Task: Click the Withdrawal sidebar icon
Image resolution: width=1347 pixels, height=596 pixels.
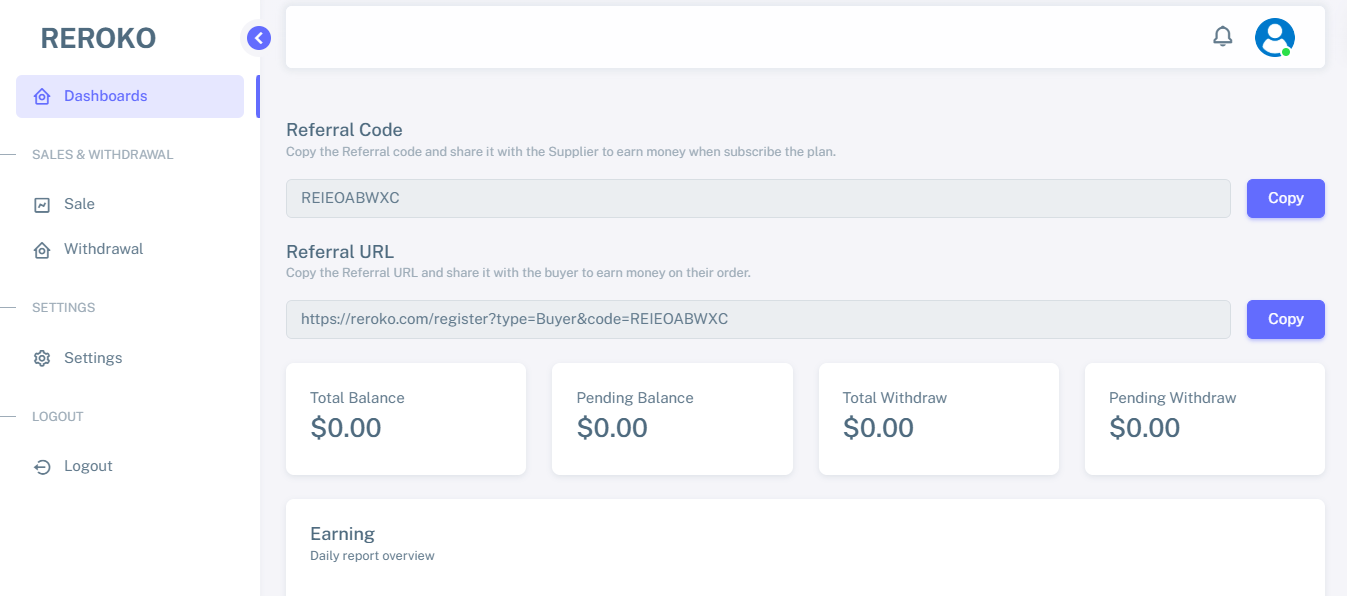Action: [x=42, y=250]
